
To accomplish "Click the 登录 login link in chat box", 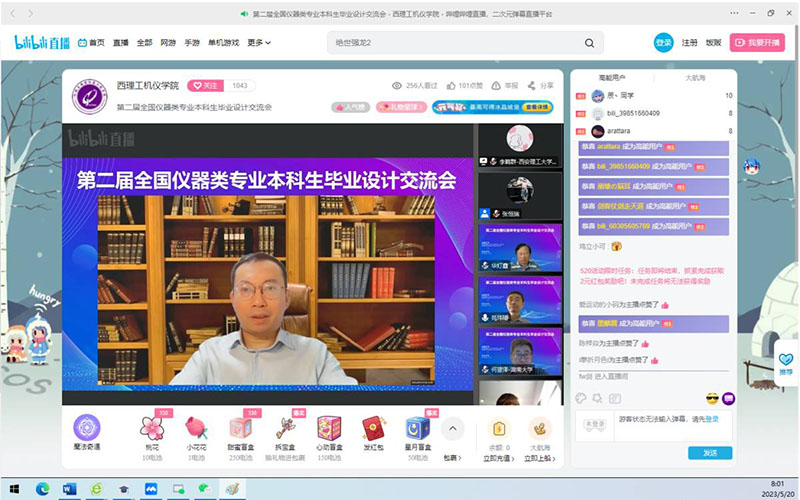I will pos(711,420).
